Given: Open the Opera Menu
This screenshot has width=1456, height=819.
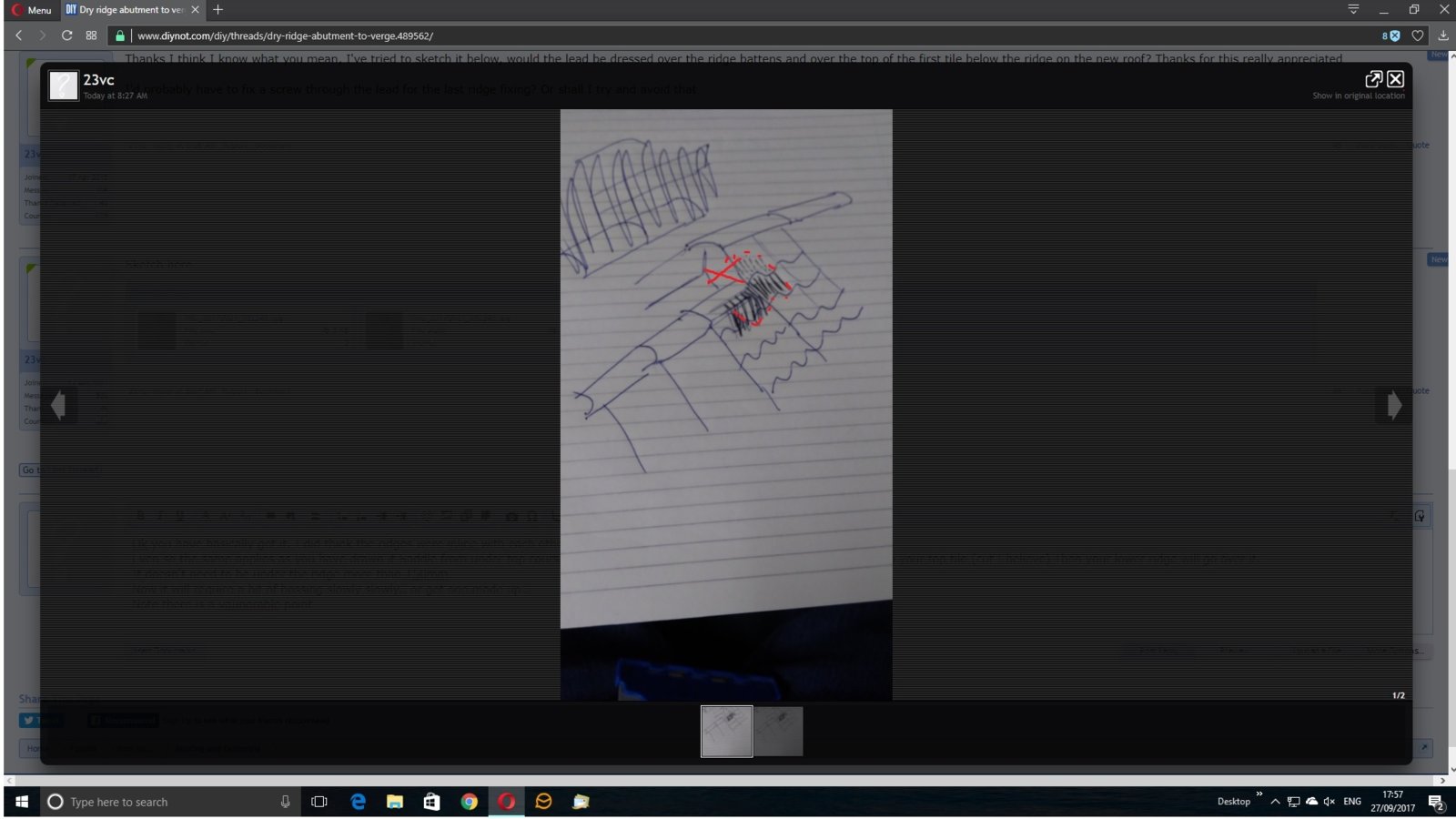Looking at the screenshot, I should click(31, 10).
